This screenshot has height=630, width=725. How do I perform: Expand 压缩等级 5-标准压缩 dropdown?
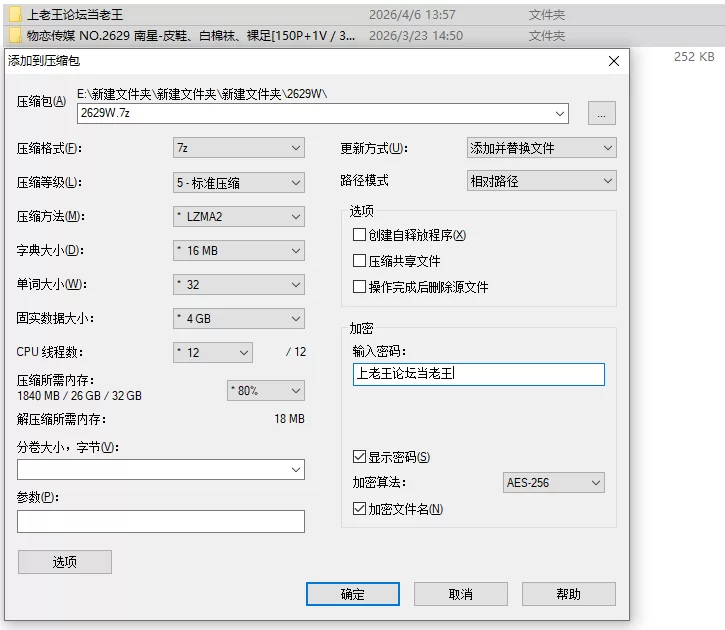tap(239, 183)
